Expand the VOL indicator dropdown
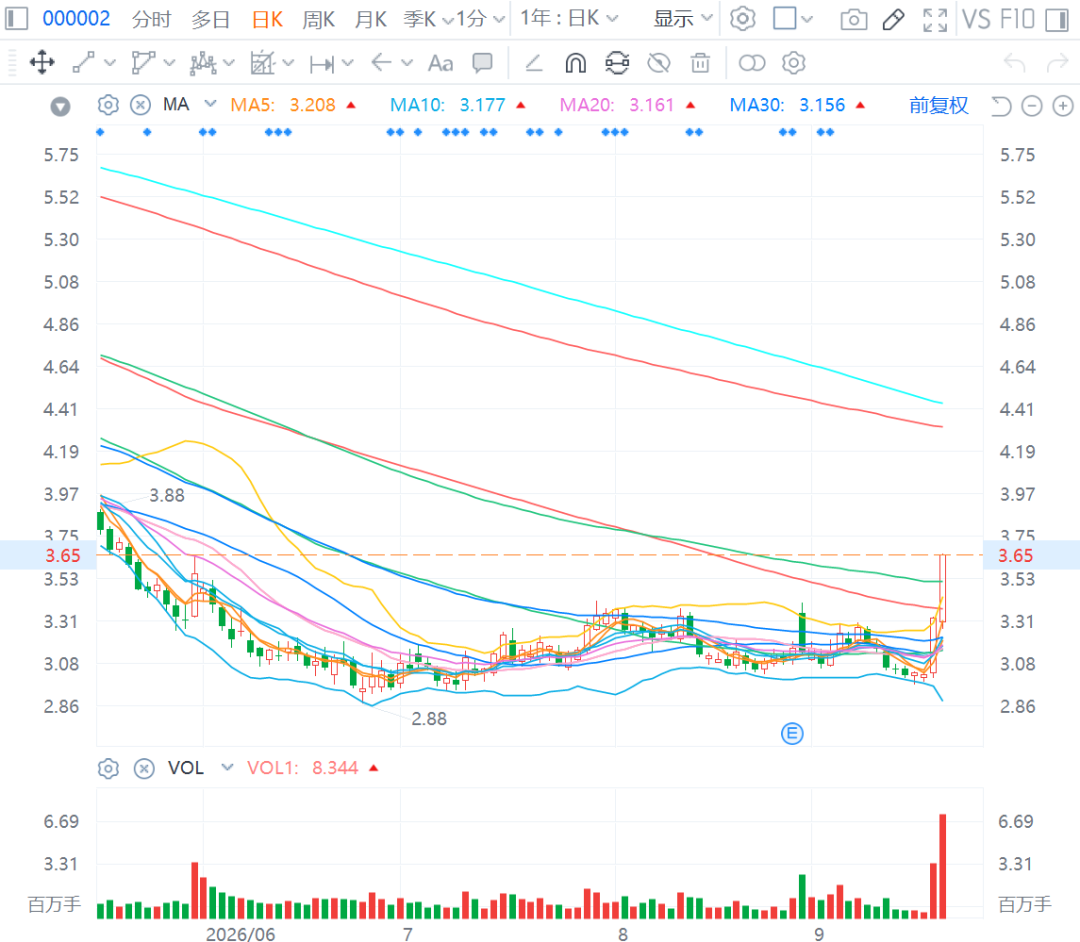1080x942 pixels. 227,767
